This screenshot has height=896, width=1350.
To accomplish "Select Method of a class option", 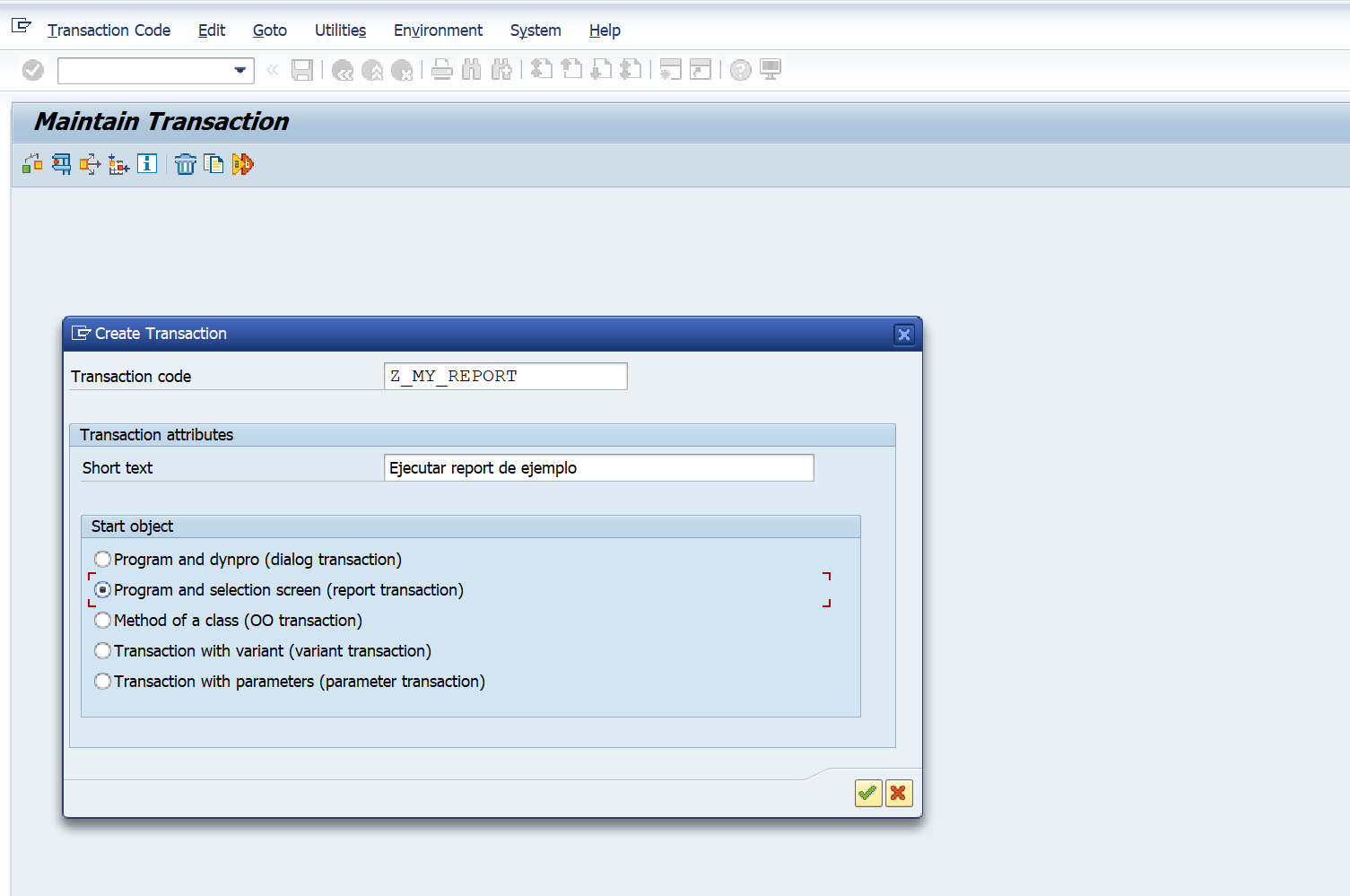I will tap(103, 621).
